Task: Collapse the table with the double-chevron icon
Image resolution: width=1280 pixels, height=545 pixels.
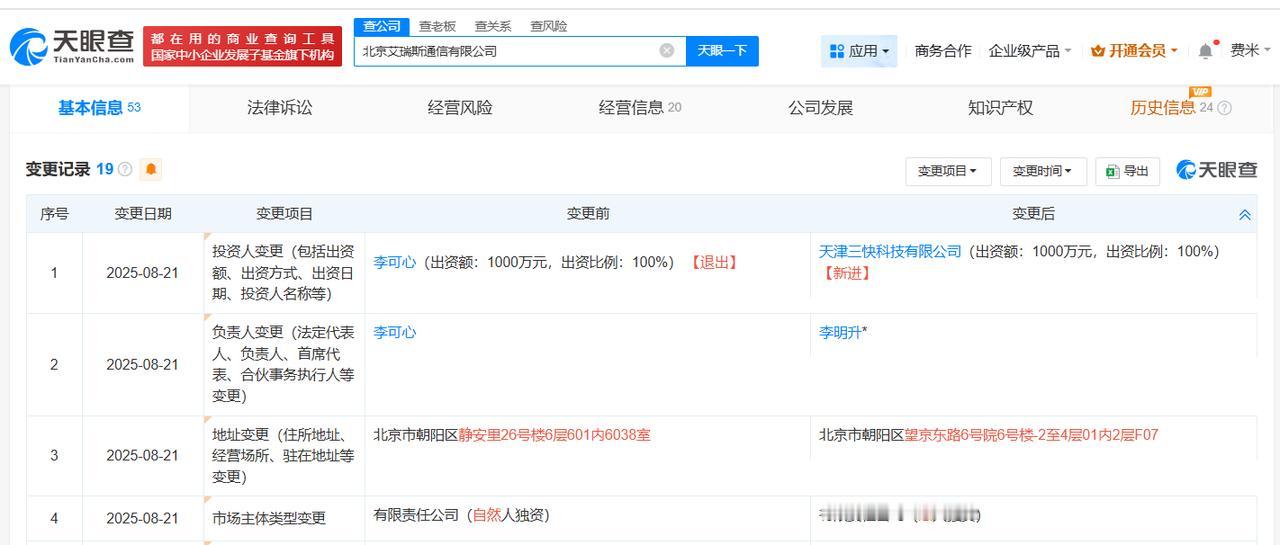Action: (1245, 214)
